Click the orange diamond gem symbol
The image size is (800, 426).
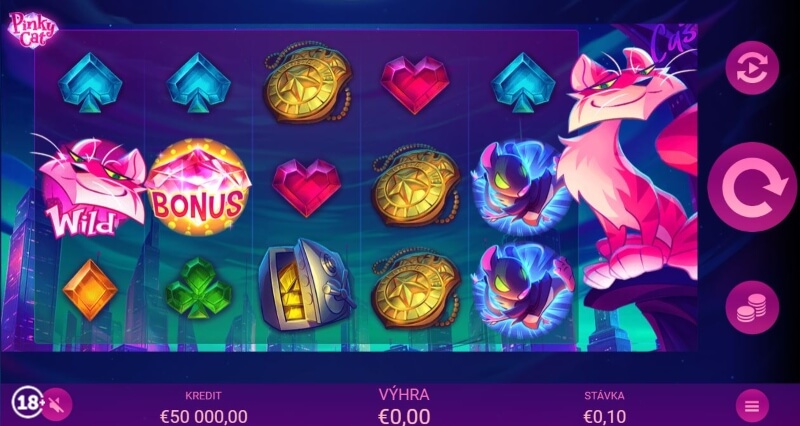[90, 290]
